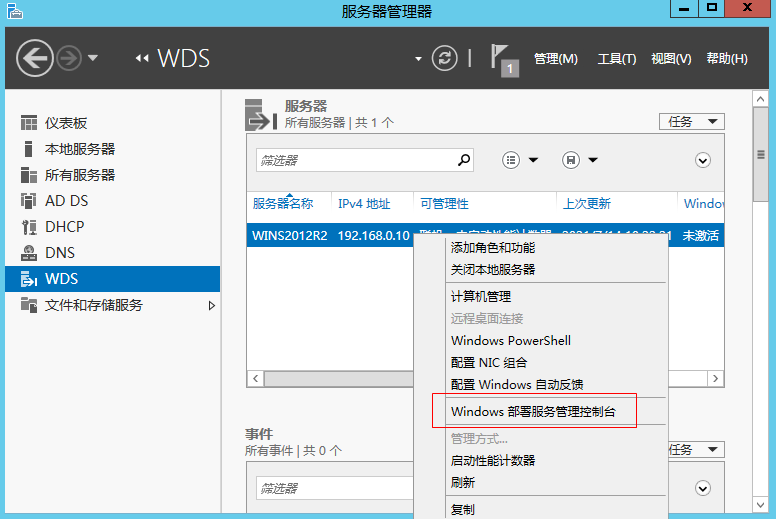The height and width of the screenshot is (519, 776).
Task: Choose Windows PowerShell from context menu
Action: [511, 340]
